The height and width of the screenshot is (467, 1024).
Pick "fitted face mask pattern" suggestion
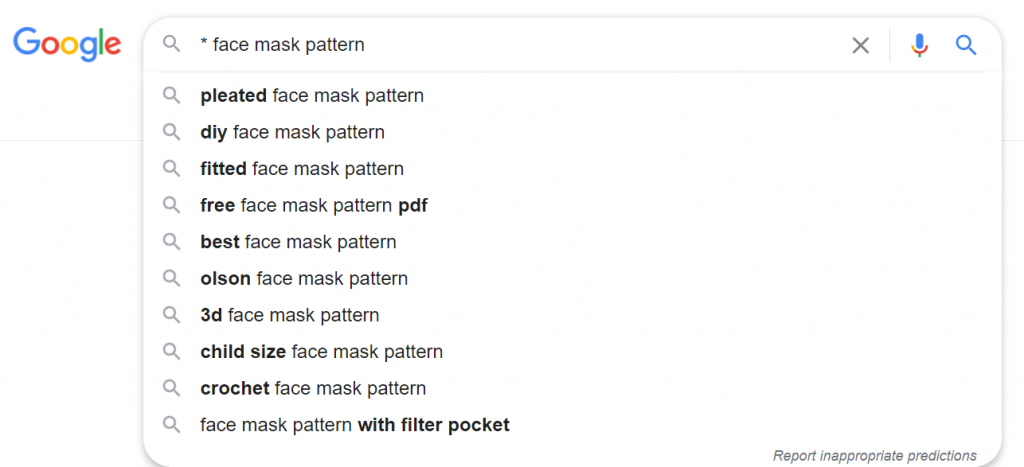[x=302, y=169]
